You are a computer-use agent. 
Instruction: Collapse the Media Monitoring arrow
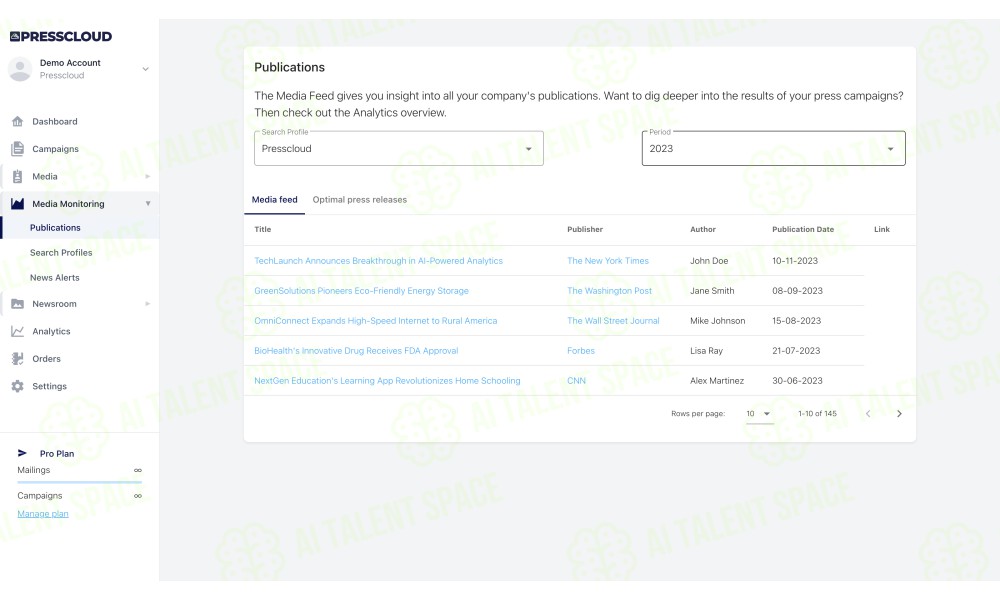(148, 203)
